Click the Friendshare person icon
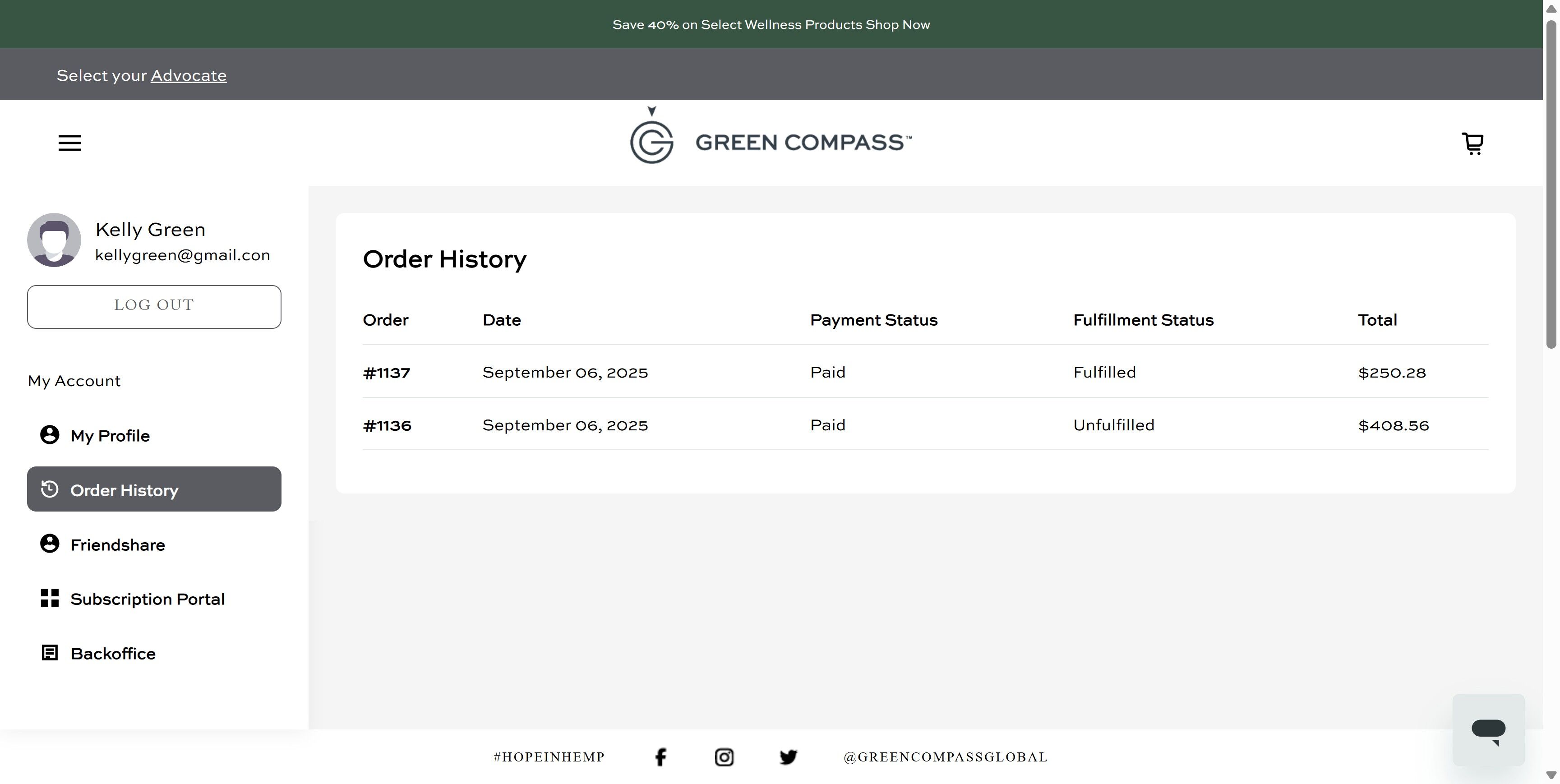Viewport: 1560px width, 784px height. (x=50, y=544)
